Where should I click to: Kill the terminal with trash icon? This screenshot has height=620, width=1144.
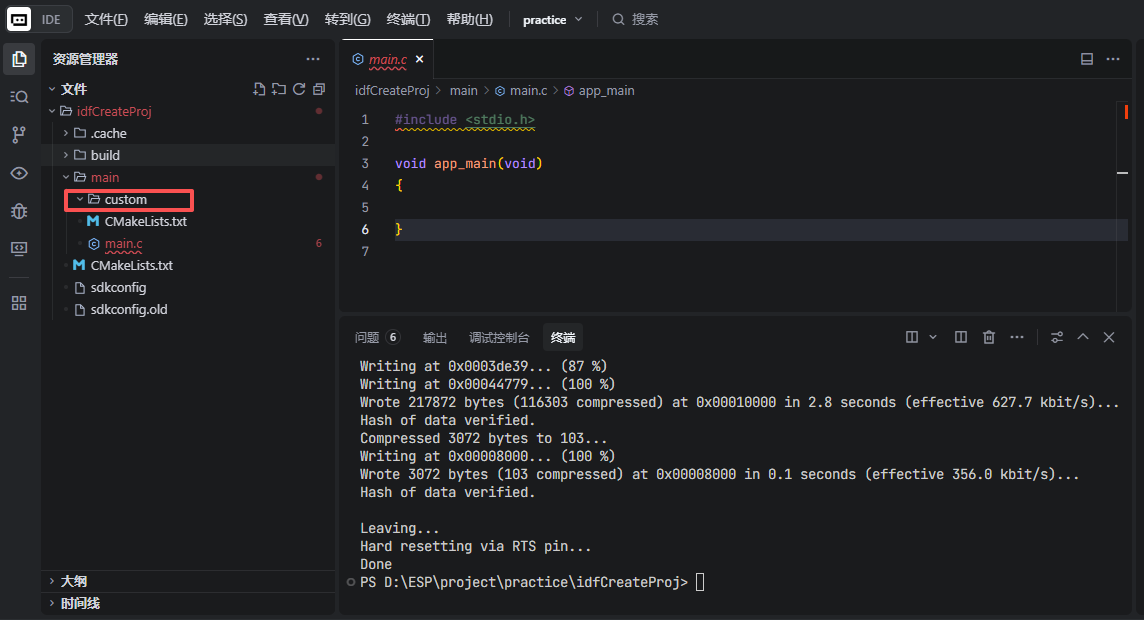(x=989, y=337)
